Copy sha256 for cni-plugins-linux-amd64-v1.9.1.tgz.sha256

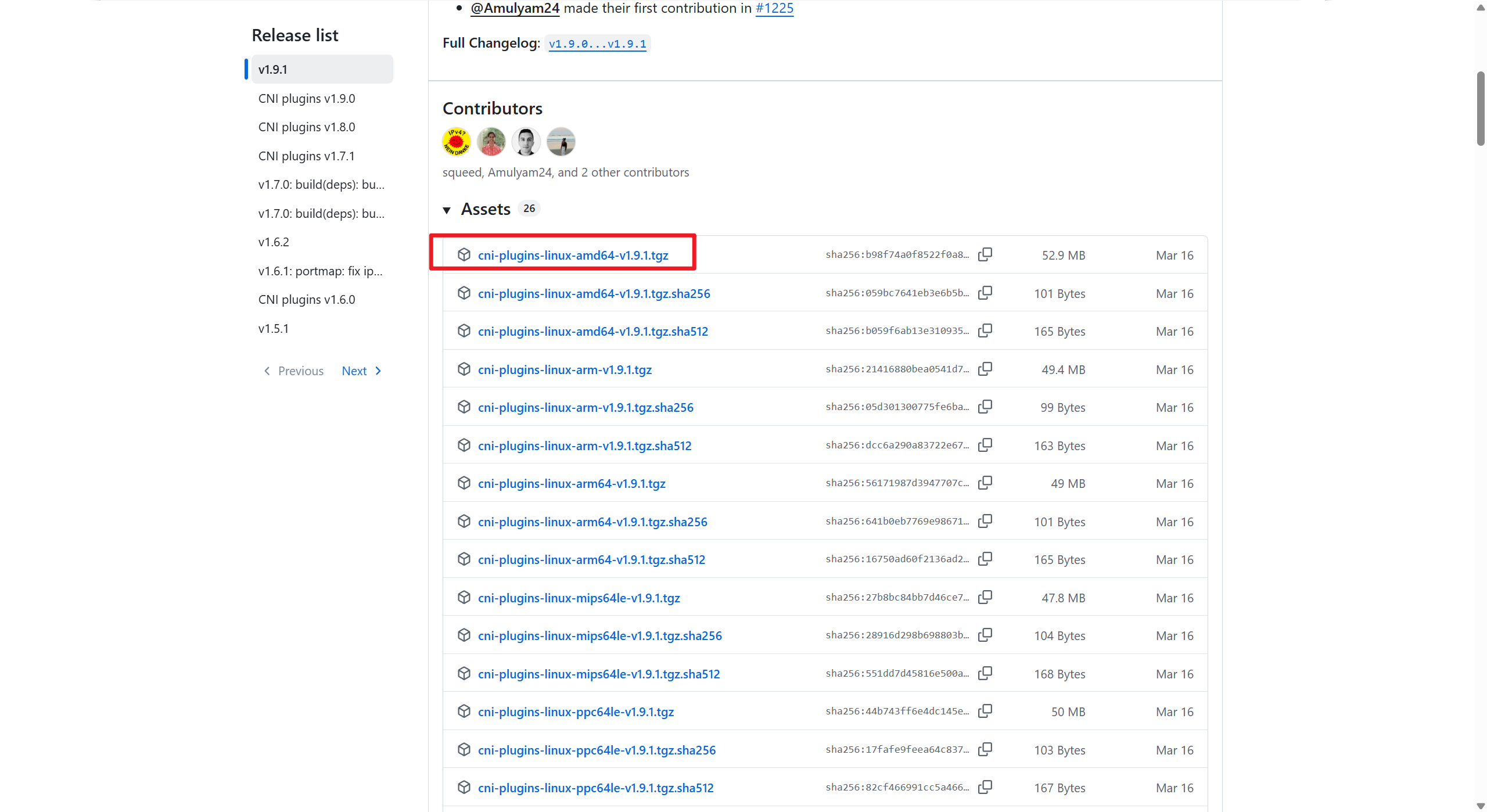(985, 293)
